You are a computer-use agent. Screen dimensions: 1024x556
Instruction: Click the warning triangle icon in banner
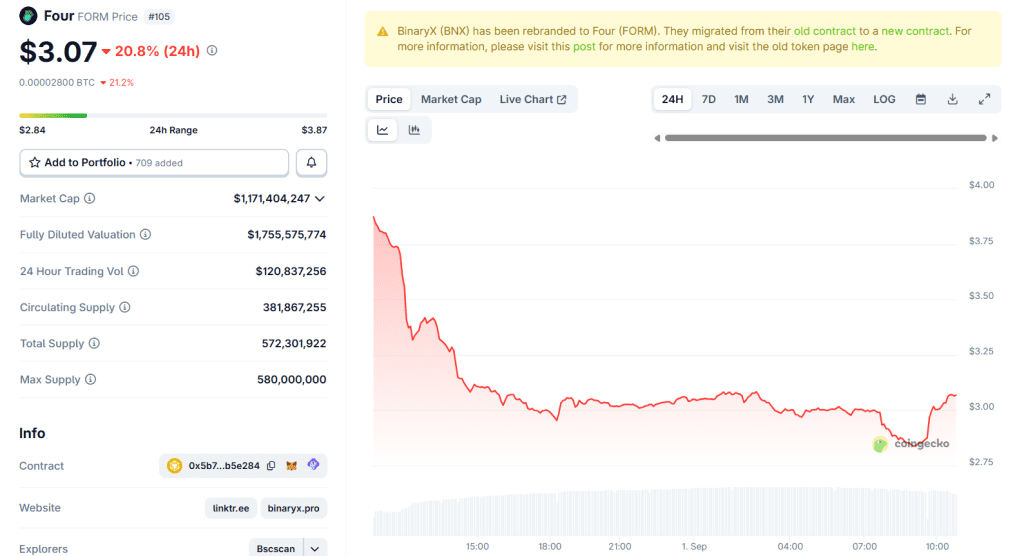click(383, 31)
